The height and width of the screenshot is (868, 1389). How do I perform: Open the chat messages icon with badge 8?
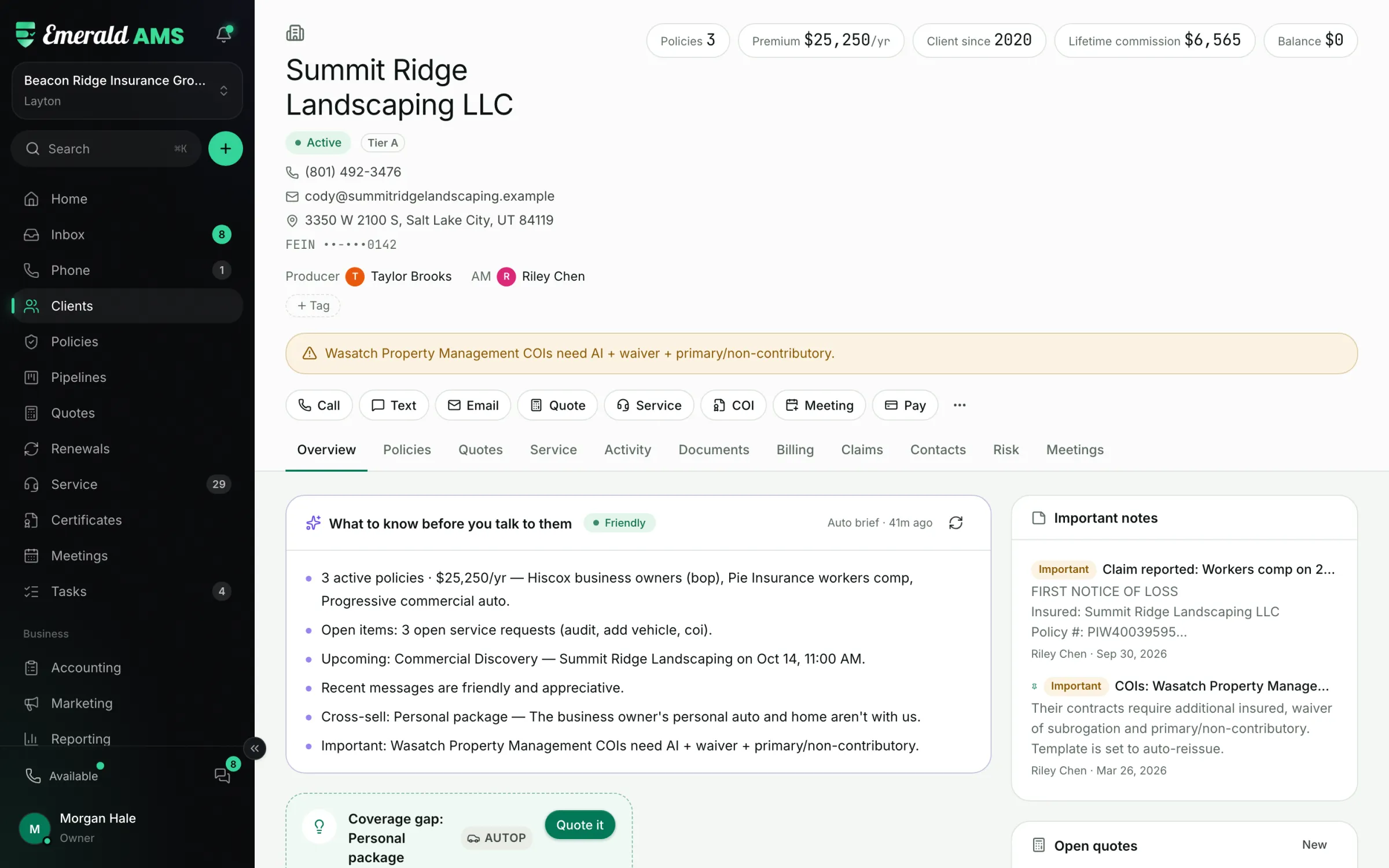(223, 775)
